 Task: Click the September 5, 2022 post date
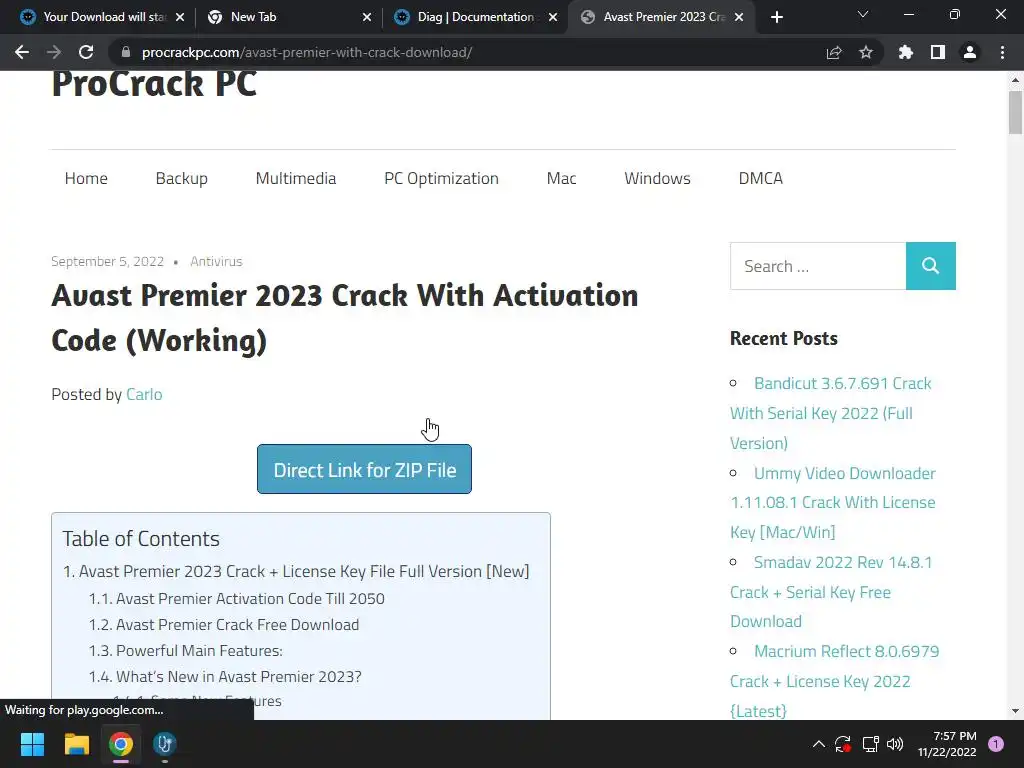point(108,261)
